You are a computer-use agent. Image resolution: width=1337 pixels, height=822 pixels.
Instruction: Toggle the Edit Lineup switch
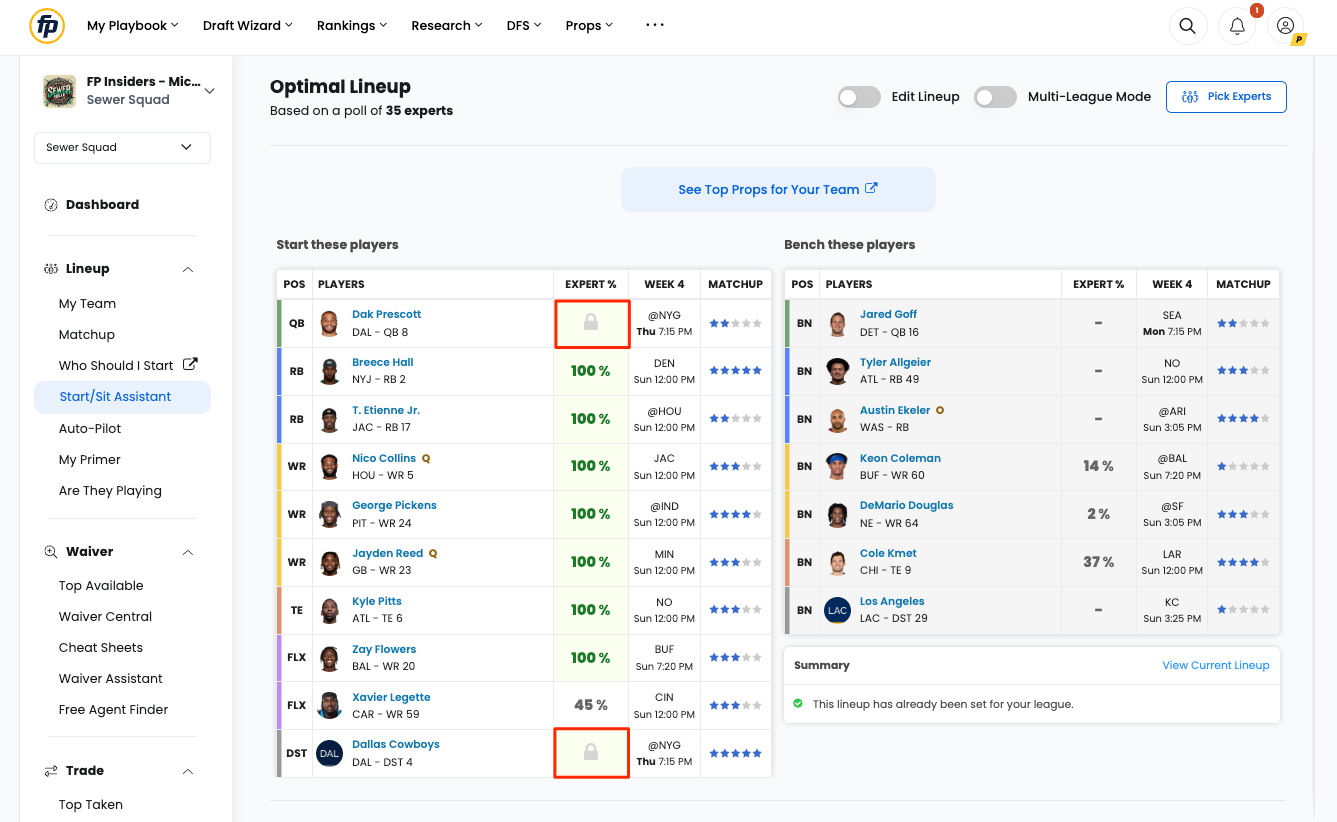click(x=860, y=97)
